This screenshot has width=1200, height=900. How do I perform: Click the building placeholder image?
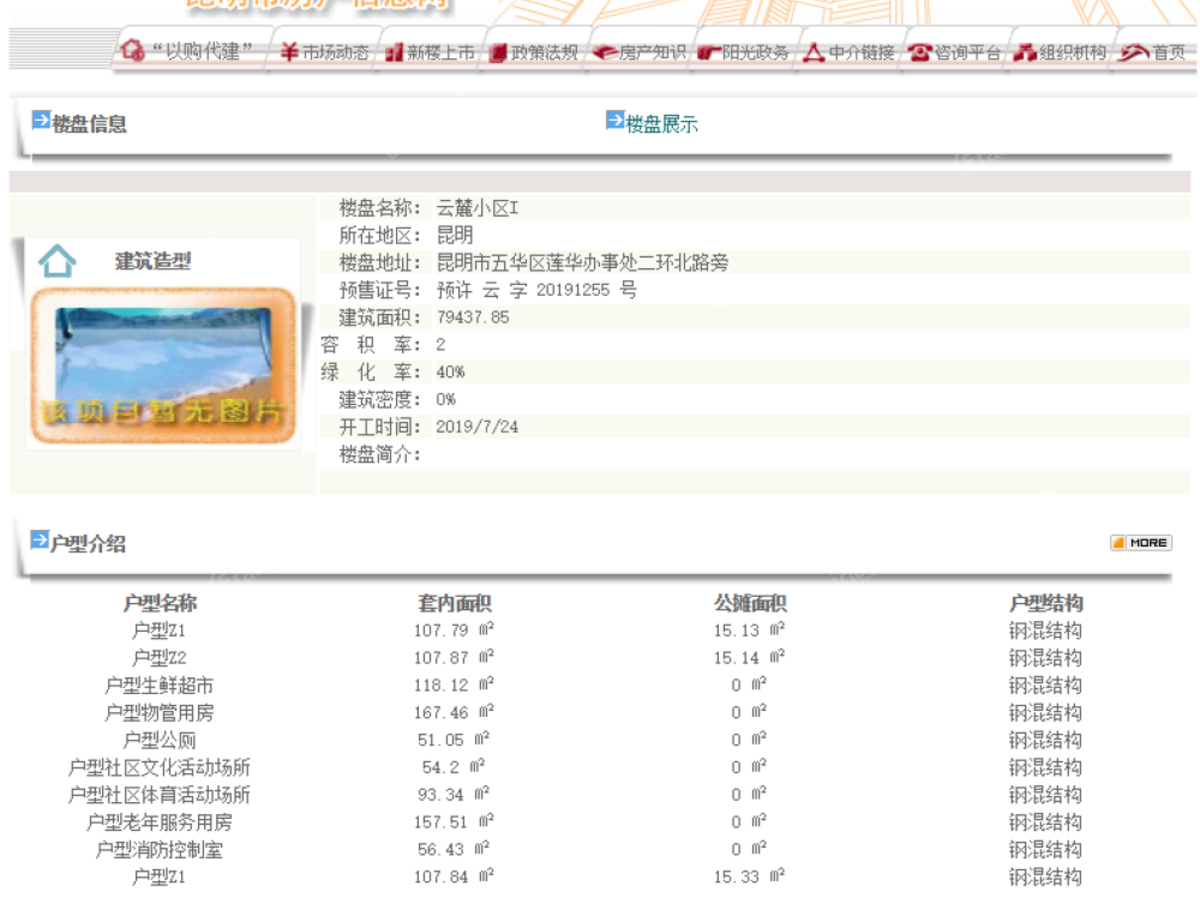click(x=163, y=366)
